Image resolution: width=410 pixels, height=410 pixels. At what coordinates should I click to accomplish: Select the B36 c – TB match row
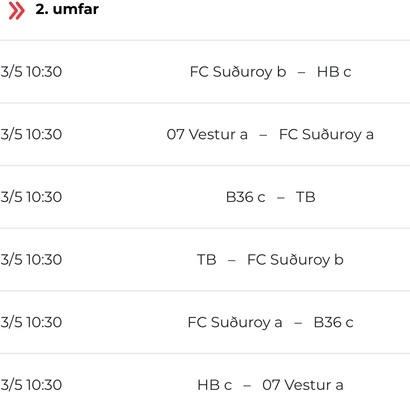click(x=205, y=197)
